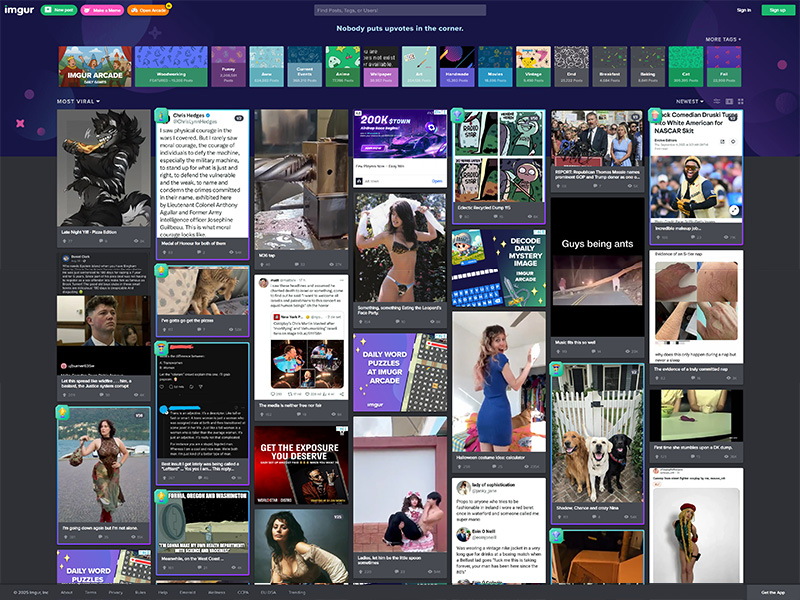Downvote the 'Guys being ants' post

pos(575,351)
